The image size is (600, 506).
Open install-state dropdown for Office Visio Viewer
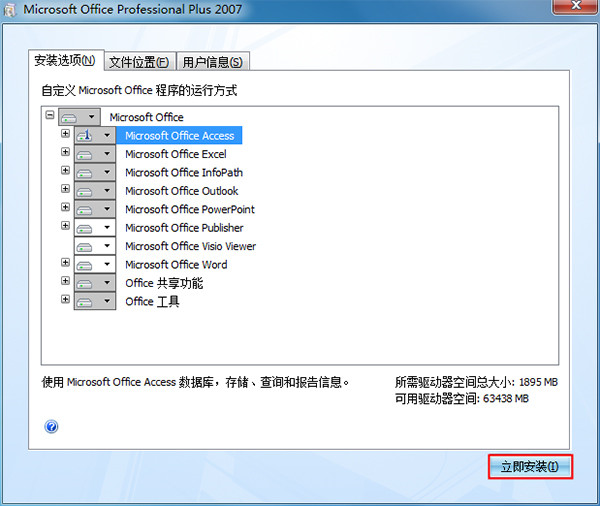coord(95,246)
